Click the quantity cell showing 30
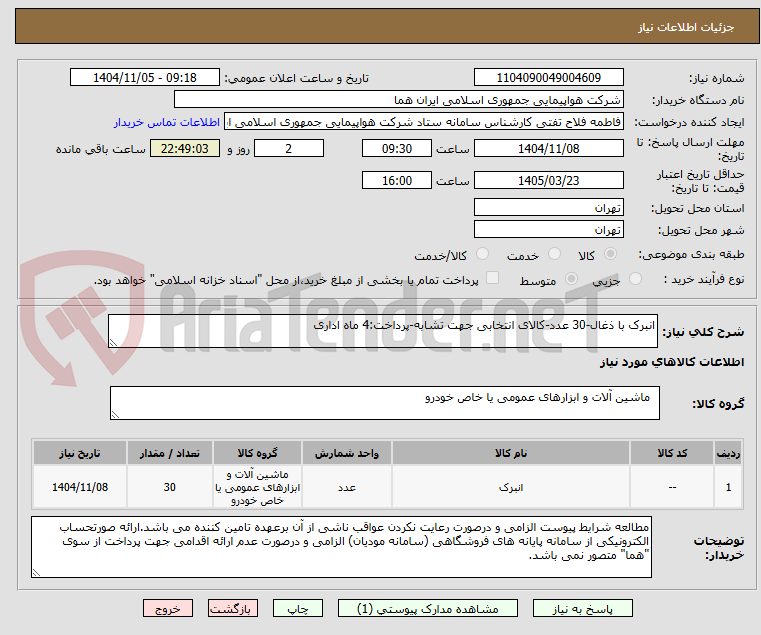The width and height of the screenshot is (761, 635). click(169, 487)
